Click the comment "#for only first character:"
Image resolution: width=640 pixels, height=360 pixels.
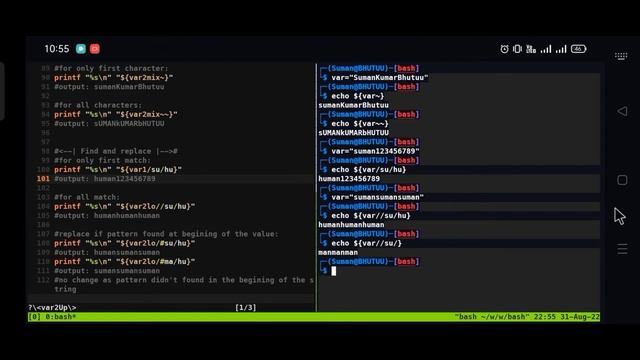coord(111,68)
